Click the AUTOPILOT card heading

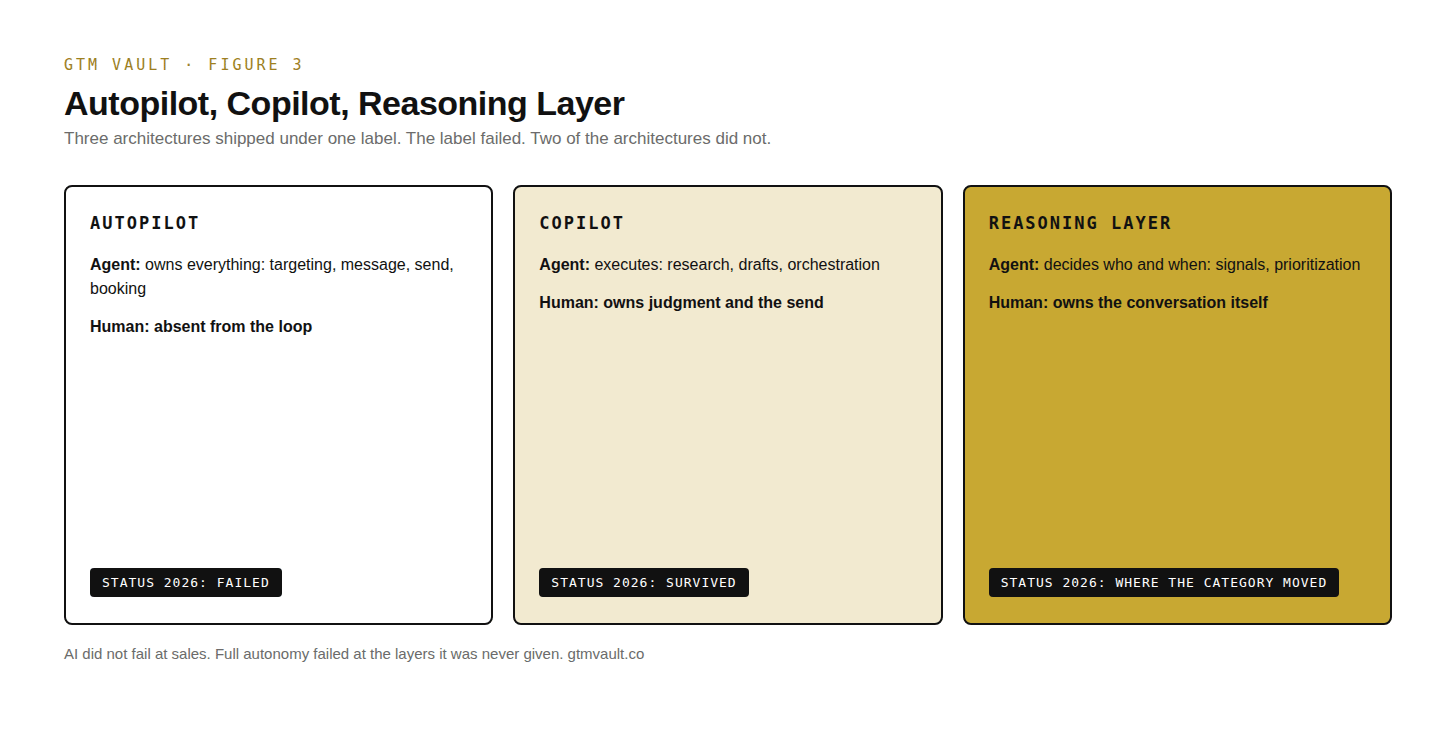(x=145, y=223)
